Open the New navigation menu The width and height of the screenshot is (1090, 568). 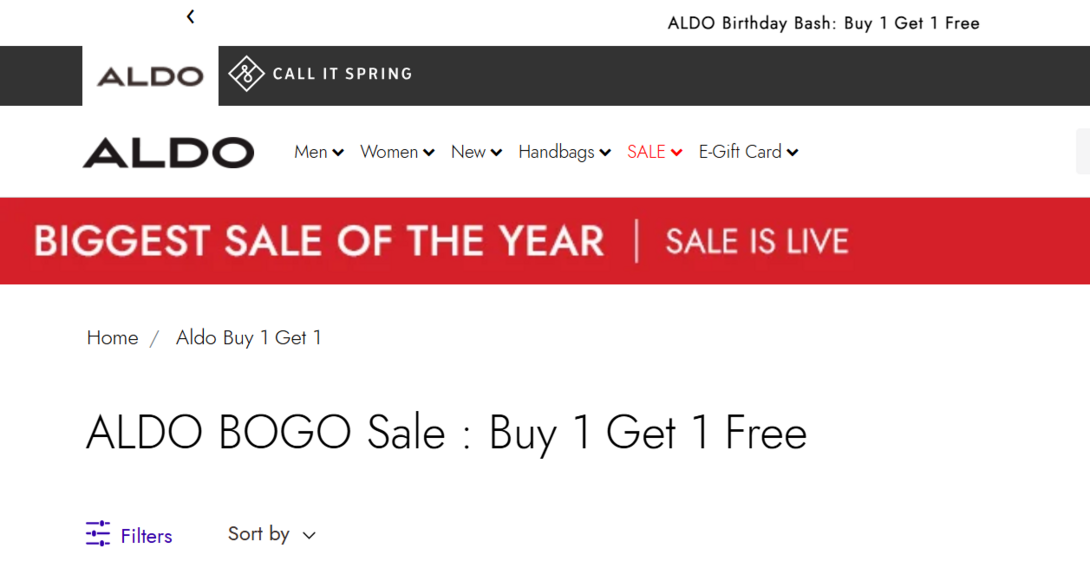tap(469, 152)
